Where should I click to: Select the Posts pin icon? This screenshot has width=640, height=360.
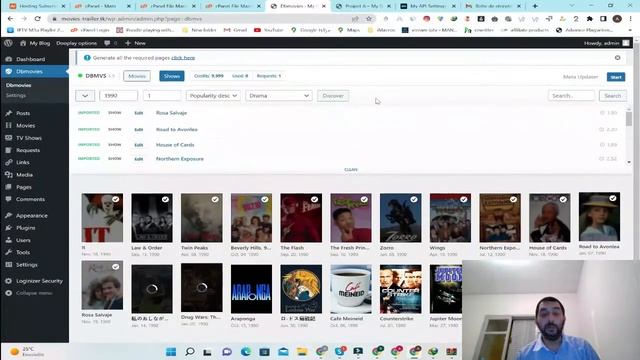(x=9, y=113)
